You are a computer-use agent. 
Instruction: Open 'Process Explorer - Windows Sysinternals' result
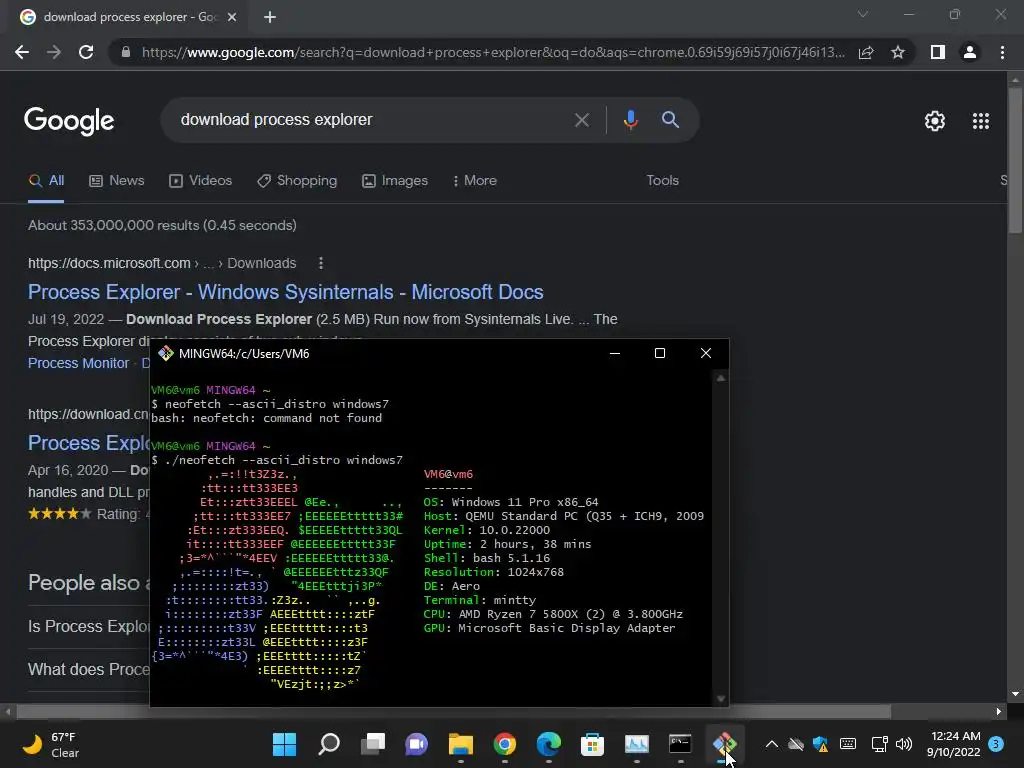tap(285, 292)
